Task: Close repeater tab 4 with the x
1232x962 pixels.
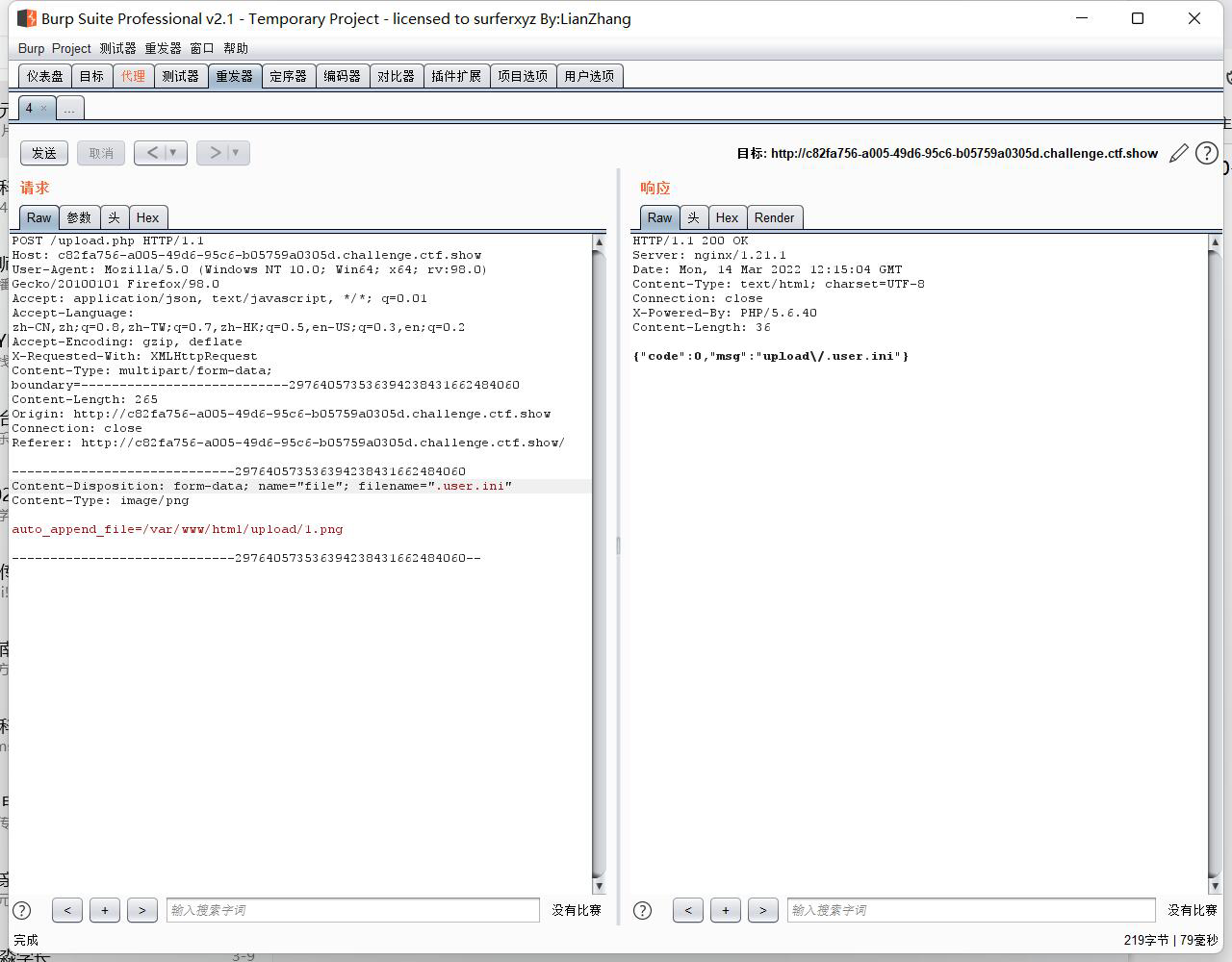Action: (43, 109)
